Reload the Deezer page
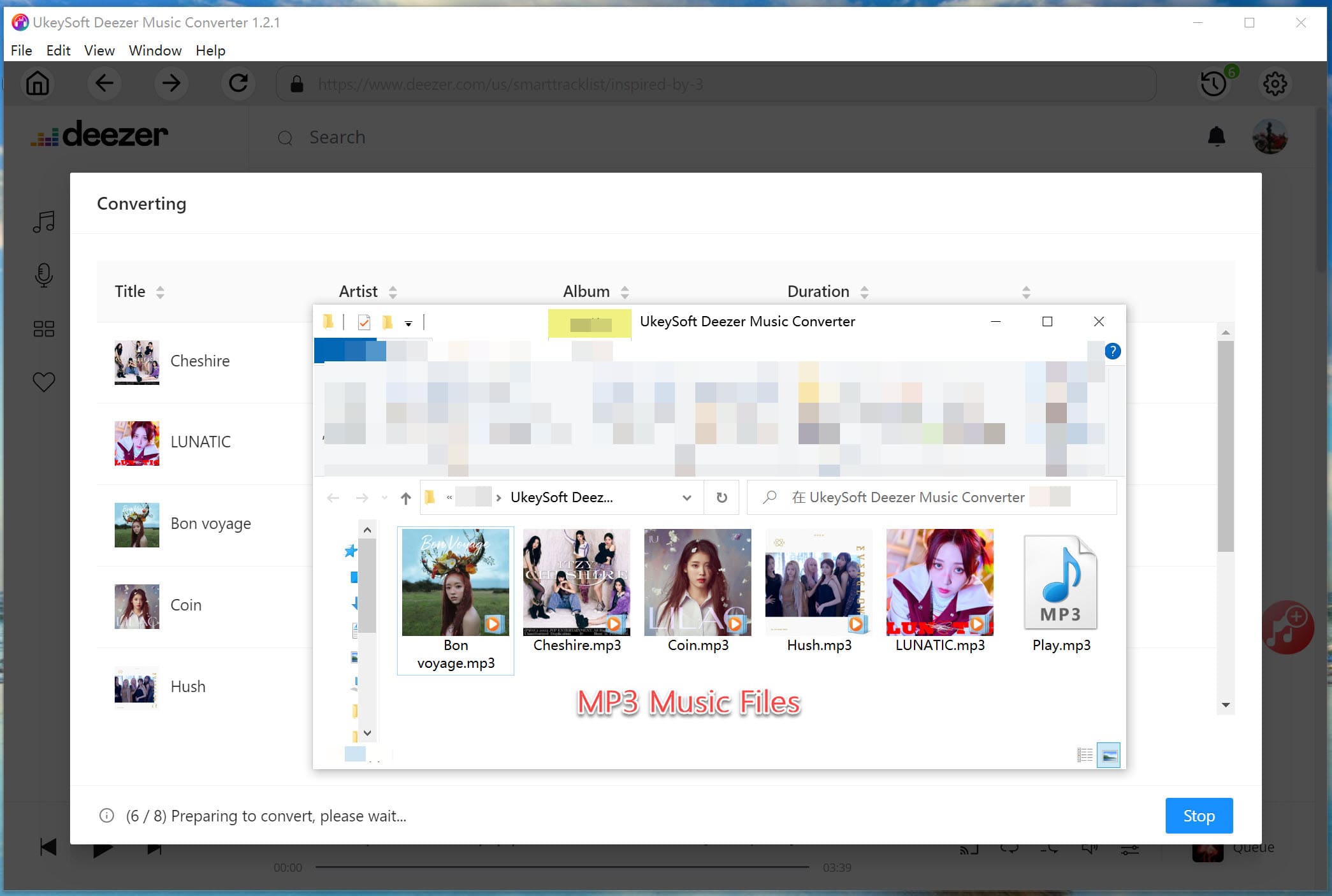The image size is (1332, 896). tap(238, 83)
